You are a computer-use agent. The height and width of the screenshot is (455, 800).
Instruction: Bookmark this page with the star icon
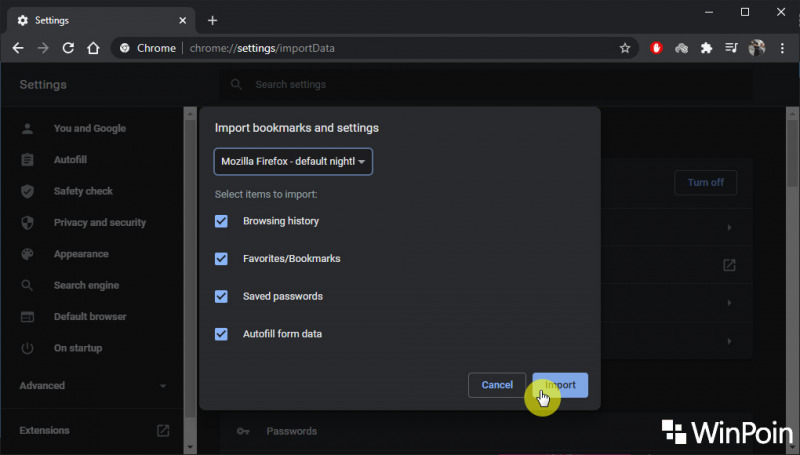(x=625, y=48)
